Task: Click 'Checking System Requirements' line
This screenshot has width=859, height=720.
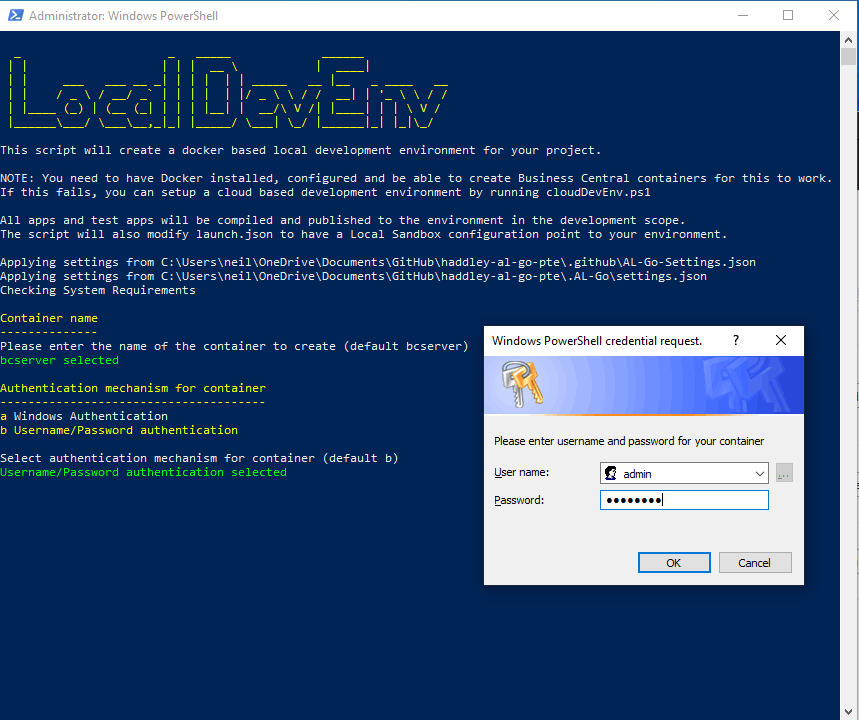Action: pyautogui.click(x=98, y=290)
